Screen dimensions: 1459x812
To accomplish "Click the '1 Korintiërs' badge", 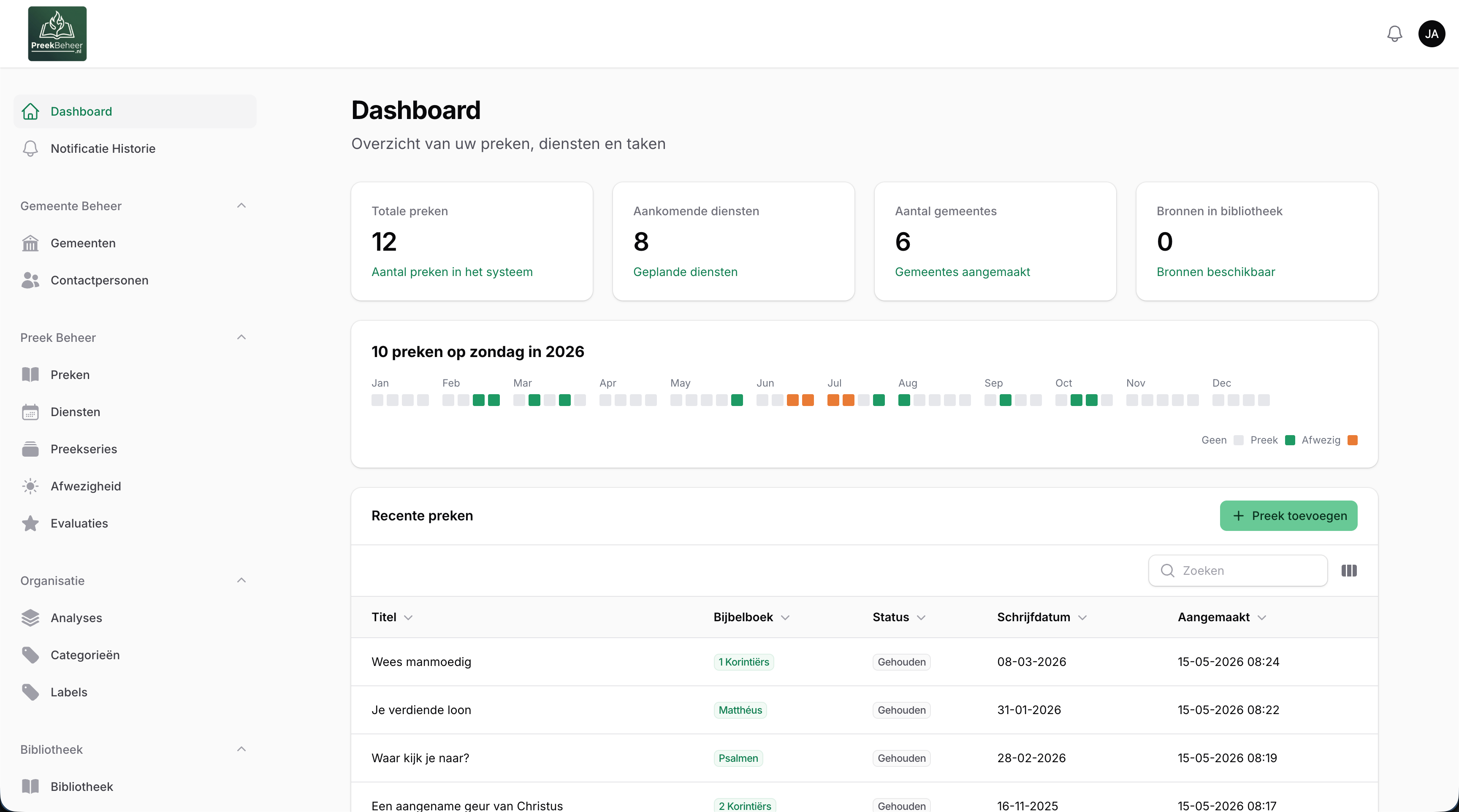I will point(744,662).
